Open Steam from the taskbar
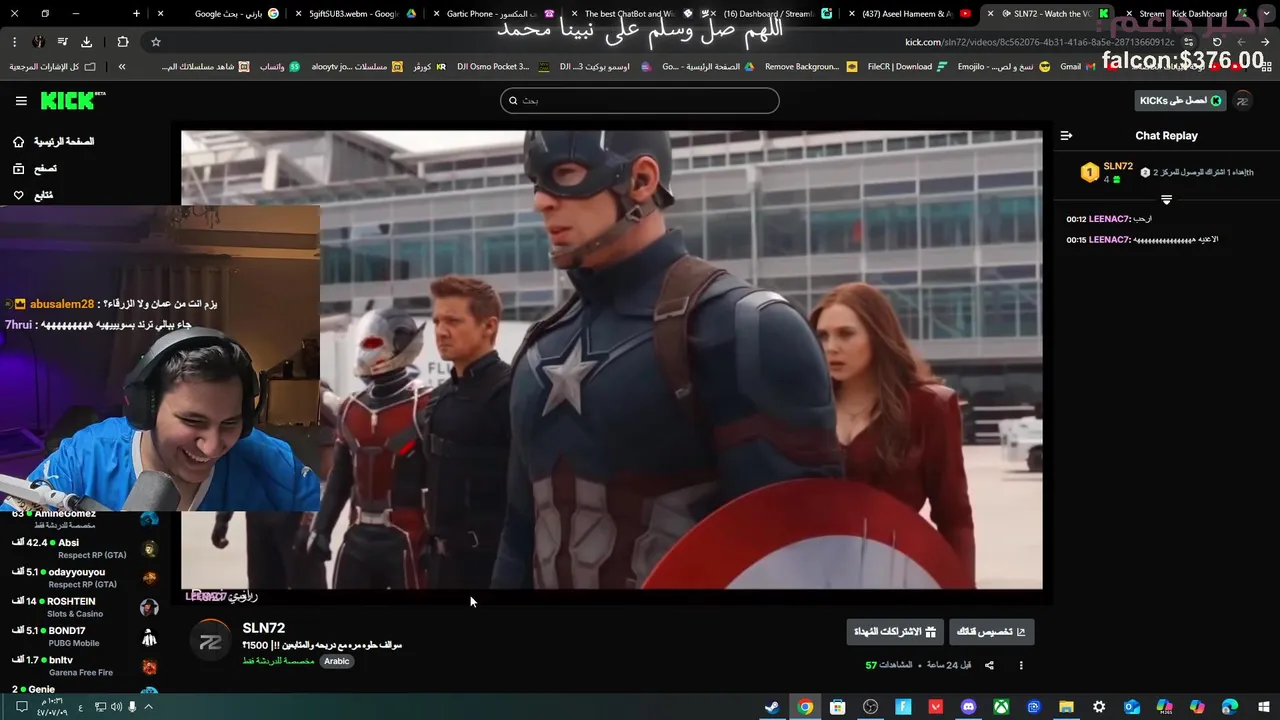Image resolution: width=1280 pixels, height=720 pixels. pos(772,707)
